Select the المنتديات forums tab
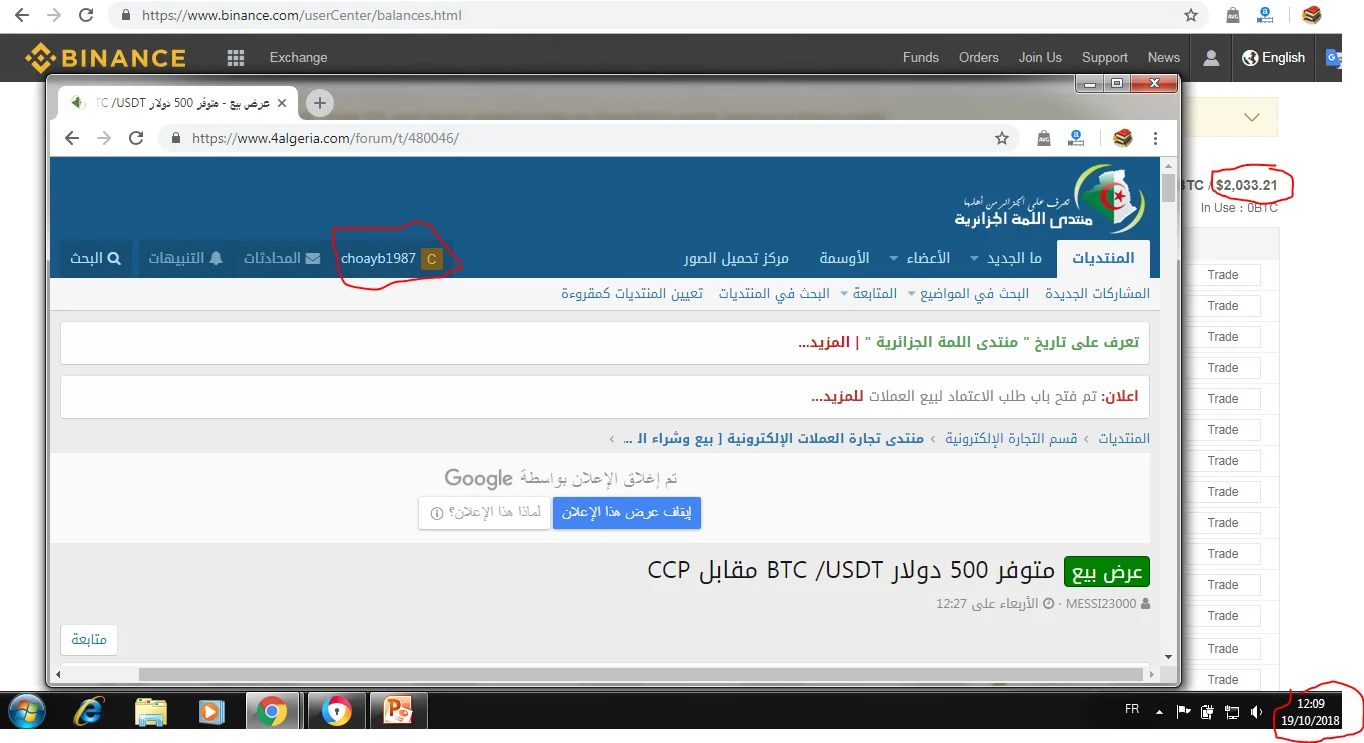The height and width of the screenshot is (743, 1364). 1103,258
